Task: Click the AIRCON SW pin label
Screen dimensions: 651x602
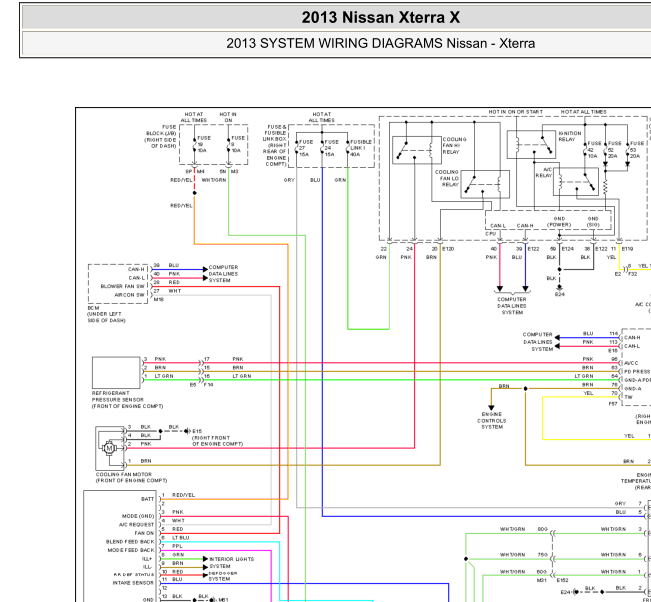Action: [x=130, y=295]
